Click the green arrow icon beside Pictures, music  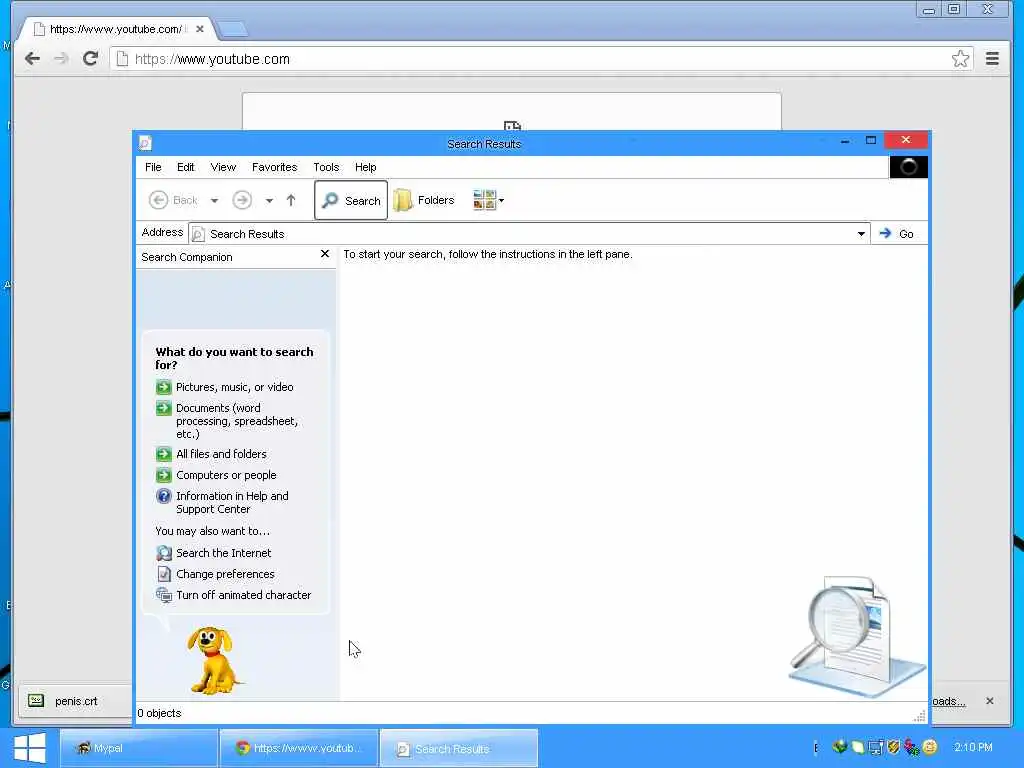tap(163, 387)
